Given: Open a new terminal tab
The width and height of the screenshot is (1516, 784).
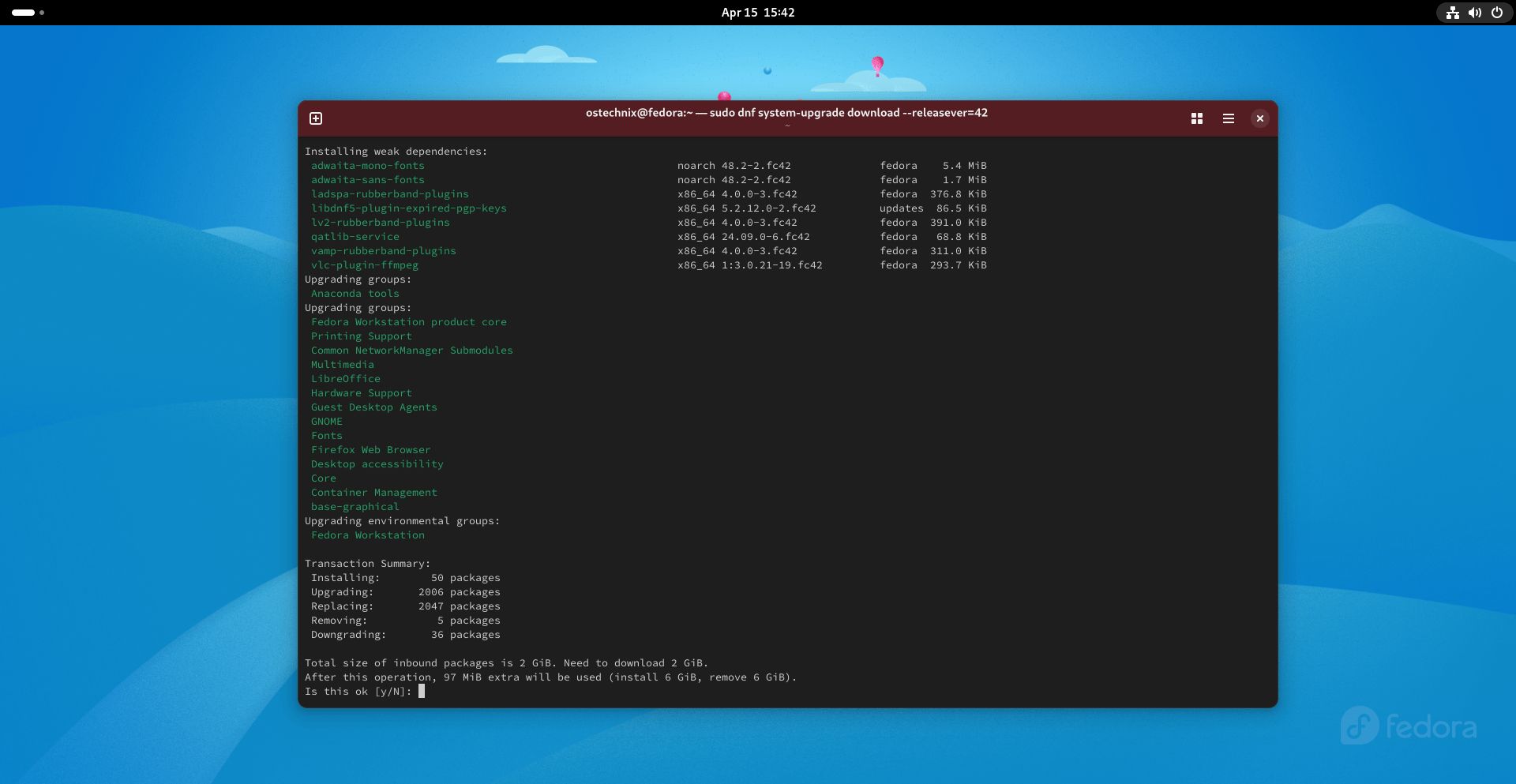Looking at the screenshot, I should [x=316, y=118].
